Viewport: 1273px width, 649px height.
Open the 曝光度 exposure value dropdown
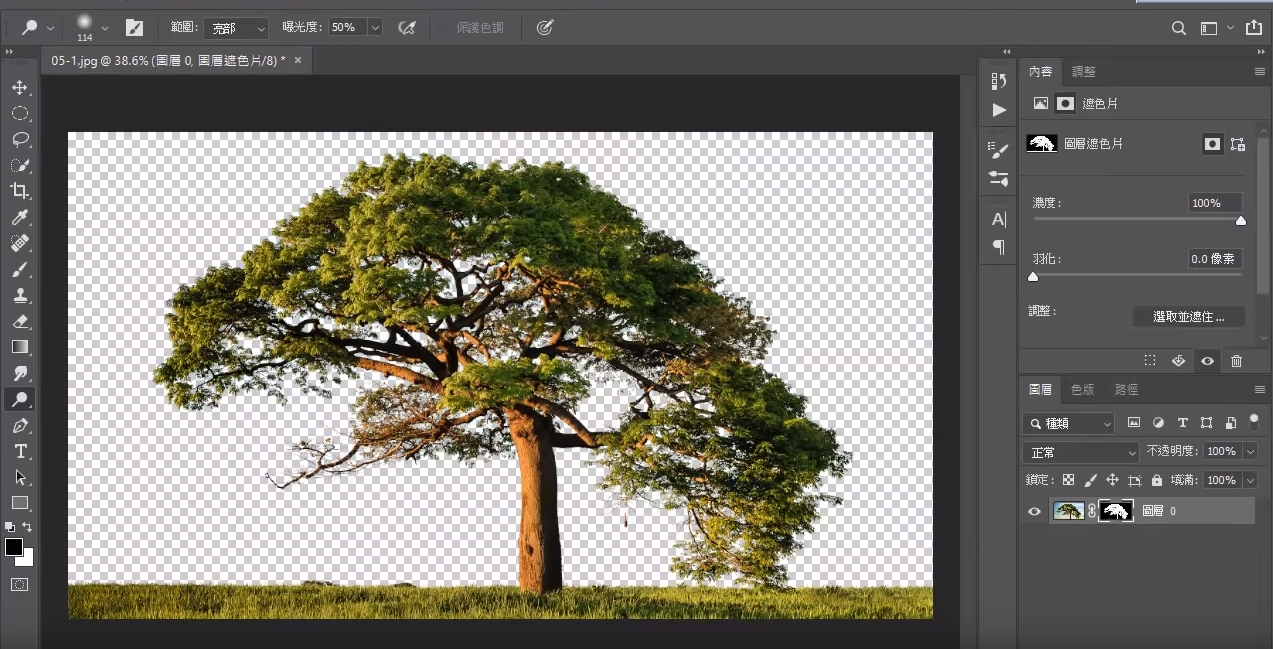point(375,28)
